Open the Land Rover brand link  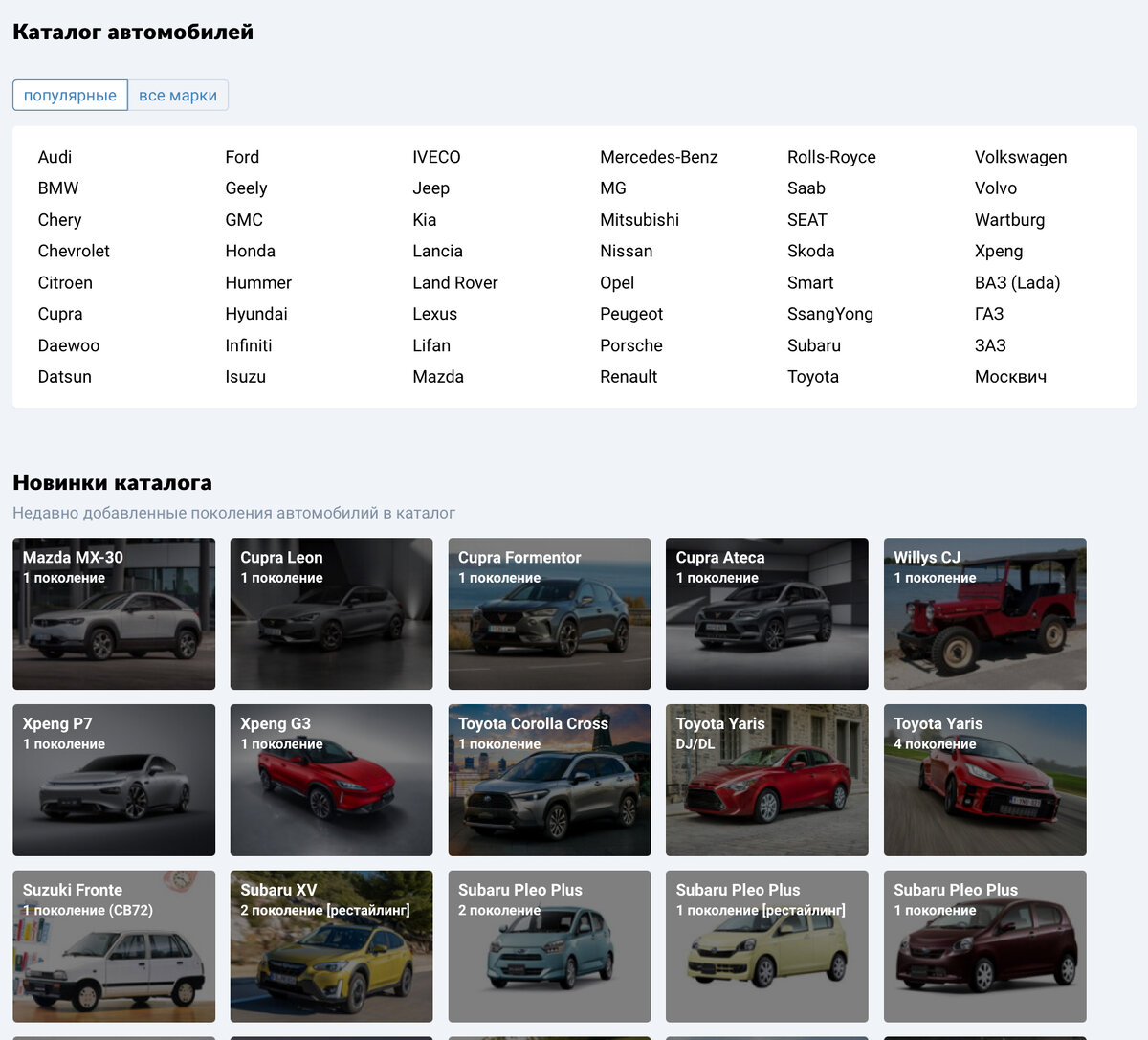[x=454, y=282]
